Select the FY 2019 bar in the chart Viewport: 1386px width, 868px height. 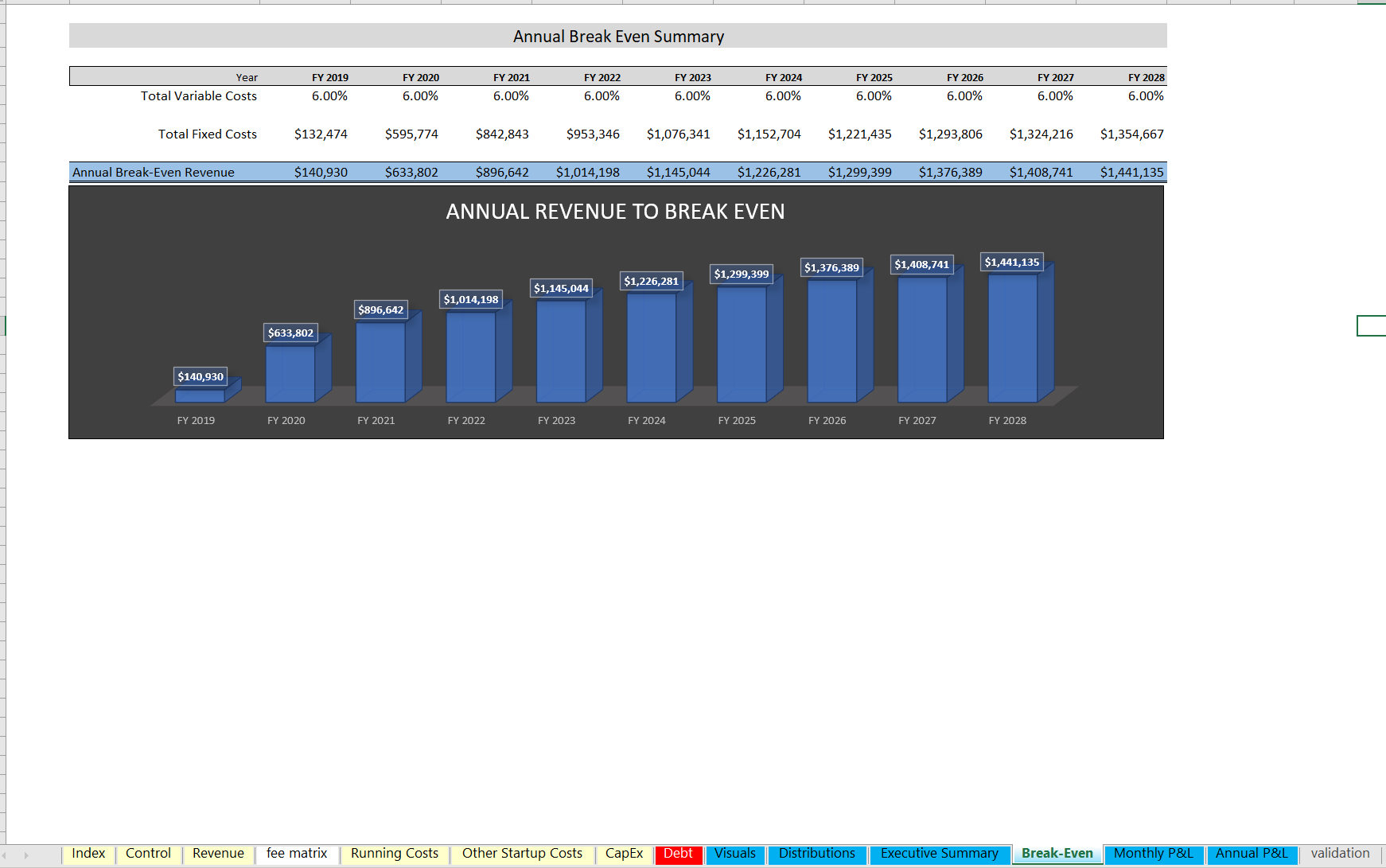(x=201, y=392)
